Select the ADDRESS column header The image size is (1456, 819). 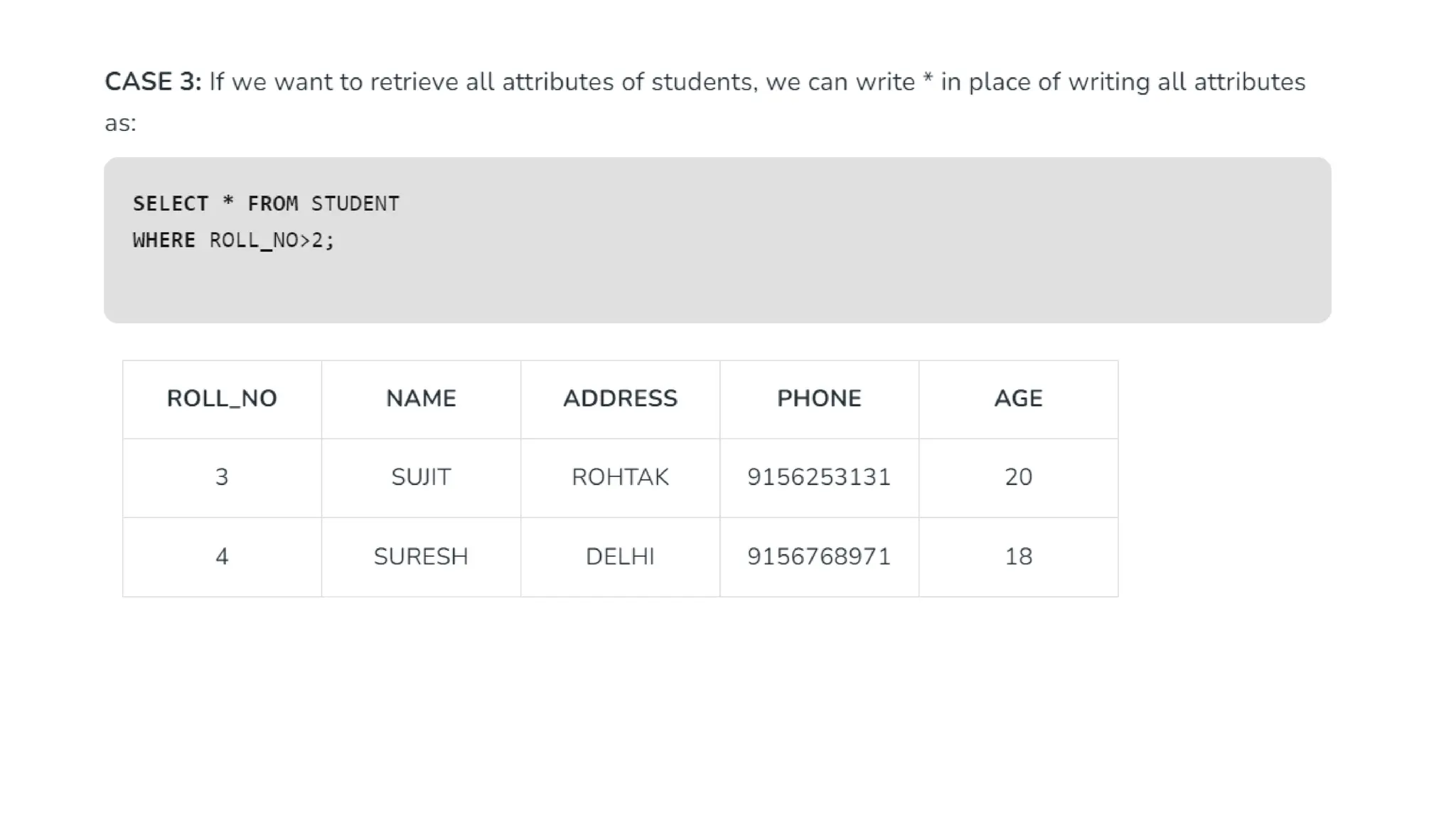[x=620, y=399]
